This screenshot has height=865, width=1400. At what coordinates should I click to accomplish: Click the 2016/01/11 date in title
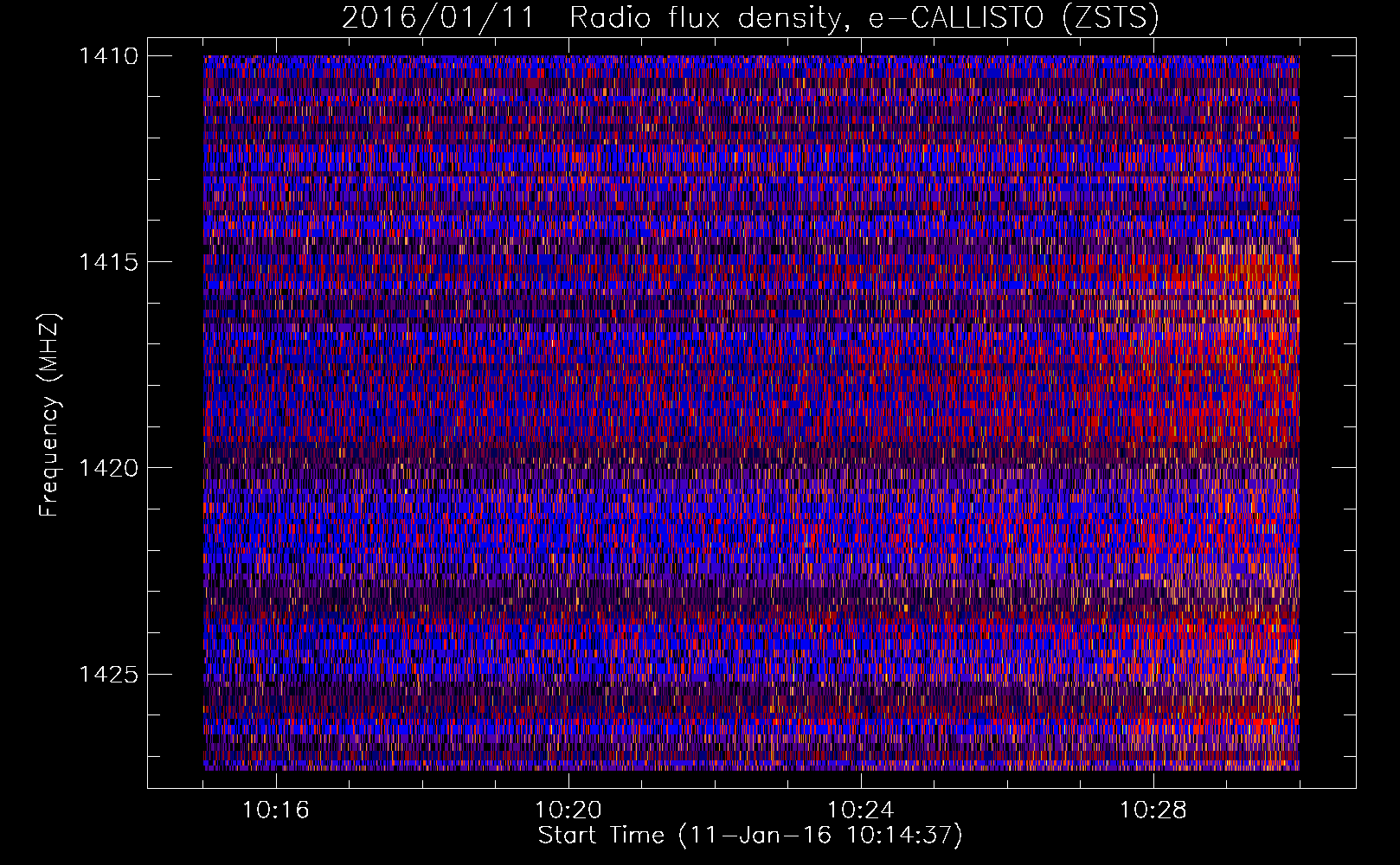[x=439, y=17]
